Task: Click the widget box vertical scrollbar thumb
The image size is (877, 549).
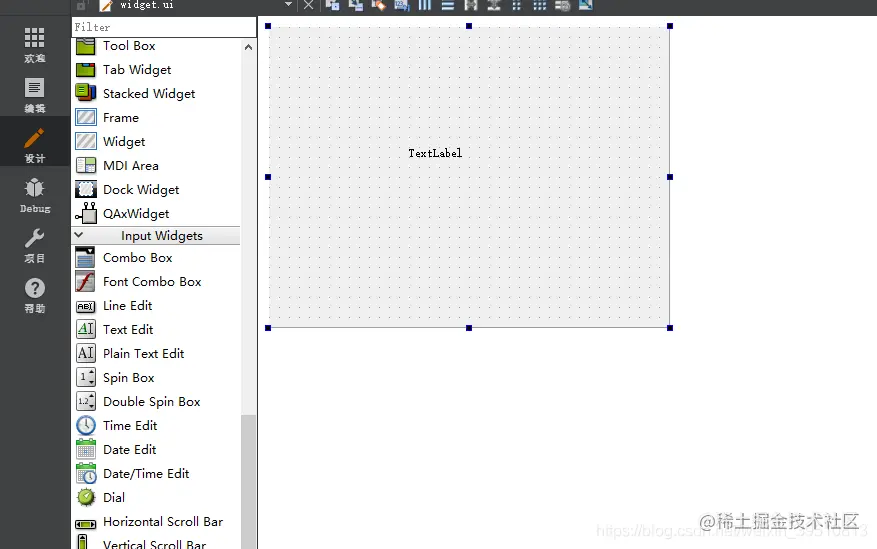Action: click(x=248, y=482)
